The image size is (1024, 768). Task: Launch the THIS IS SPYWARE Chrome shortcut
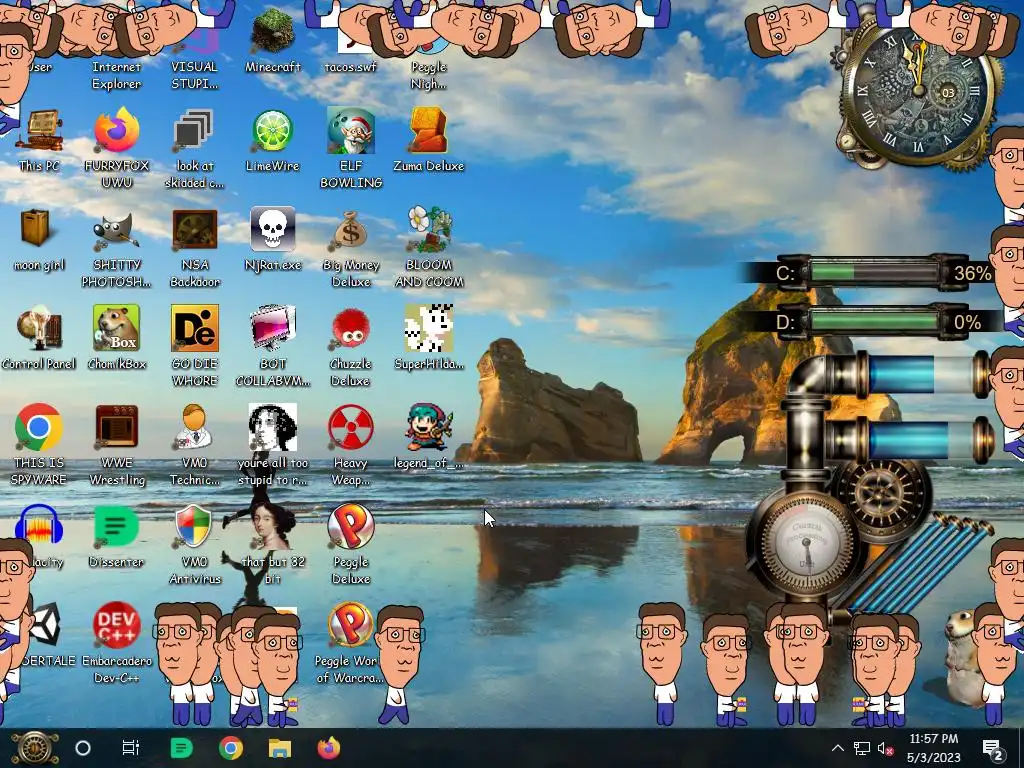pos(39,445)
